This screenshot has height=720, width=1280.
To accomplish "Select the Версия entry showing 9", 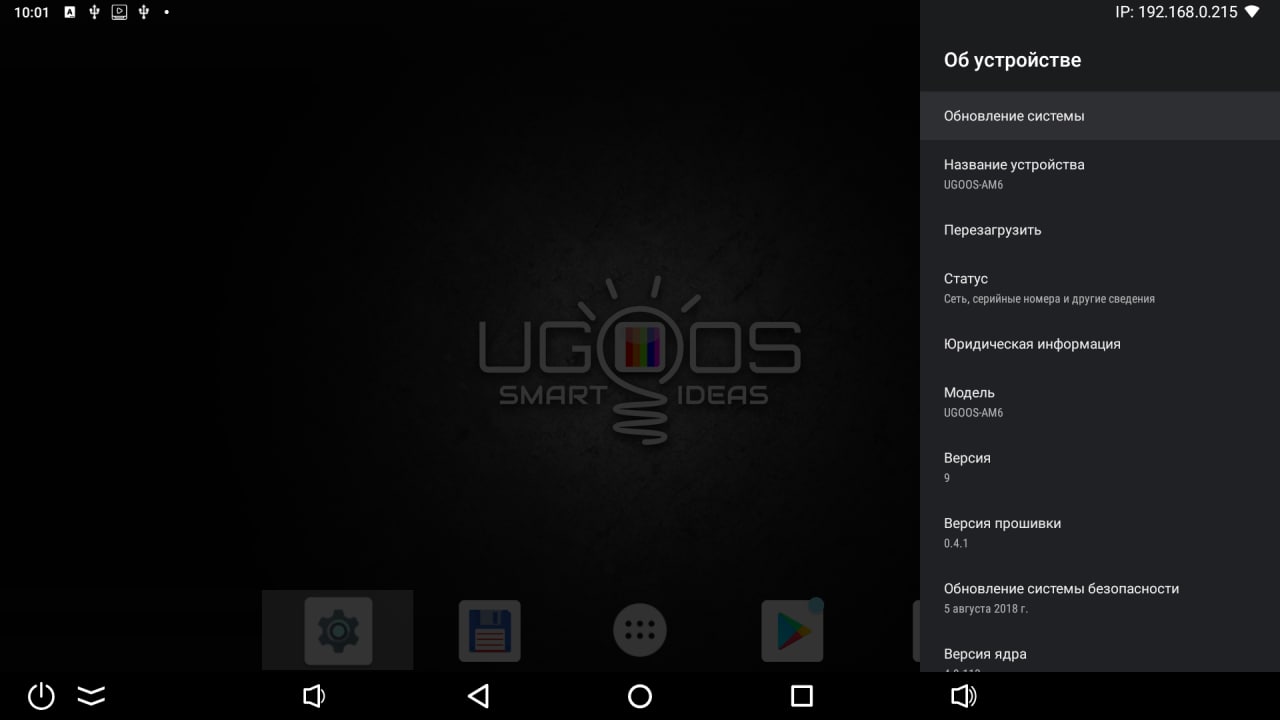I will (x=1100, y=467).
